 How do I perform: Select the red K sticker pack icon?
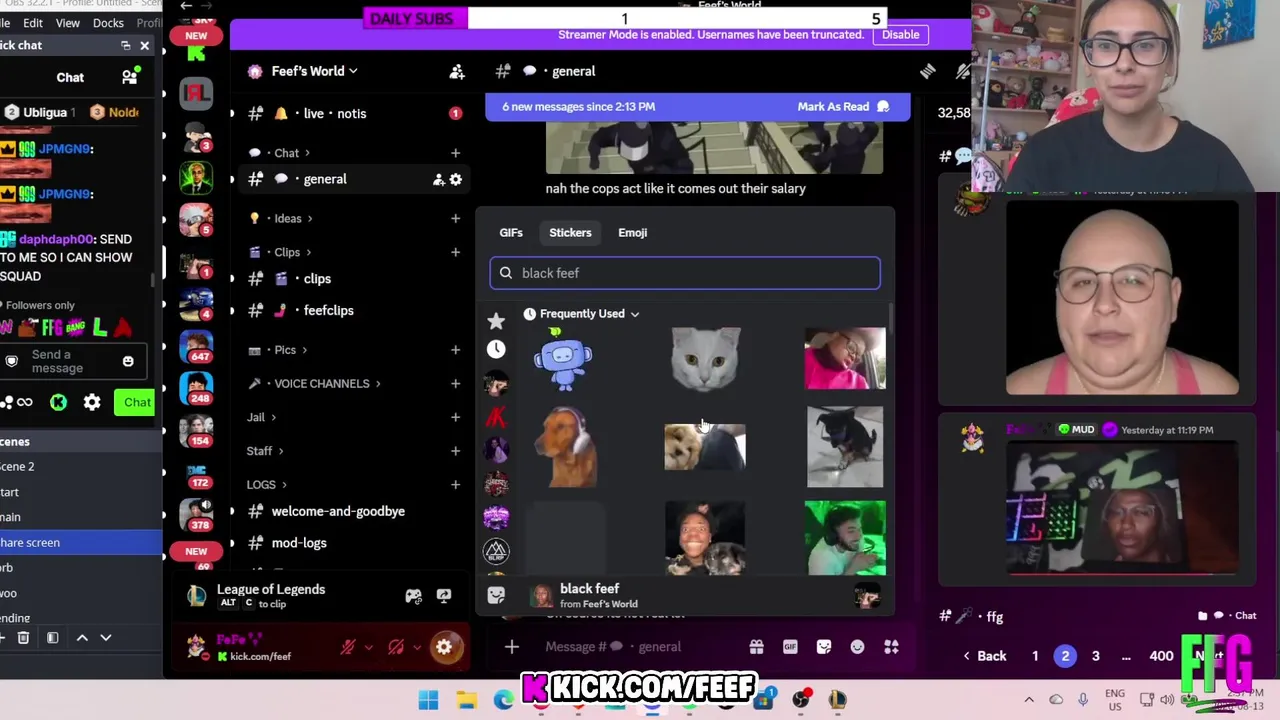496,417
